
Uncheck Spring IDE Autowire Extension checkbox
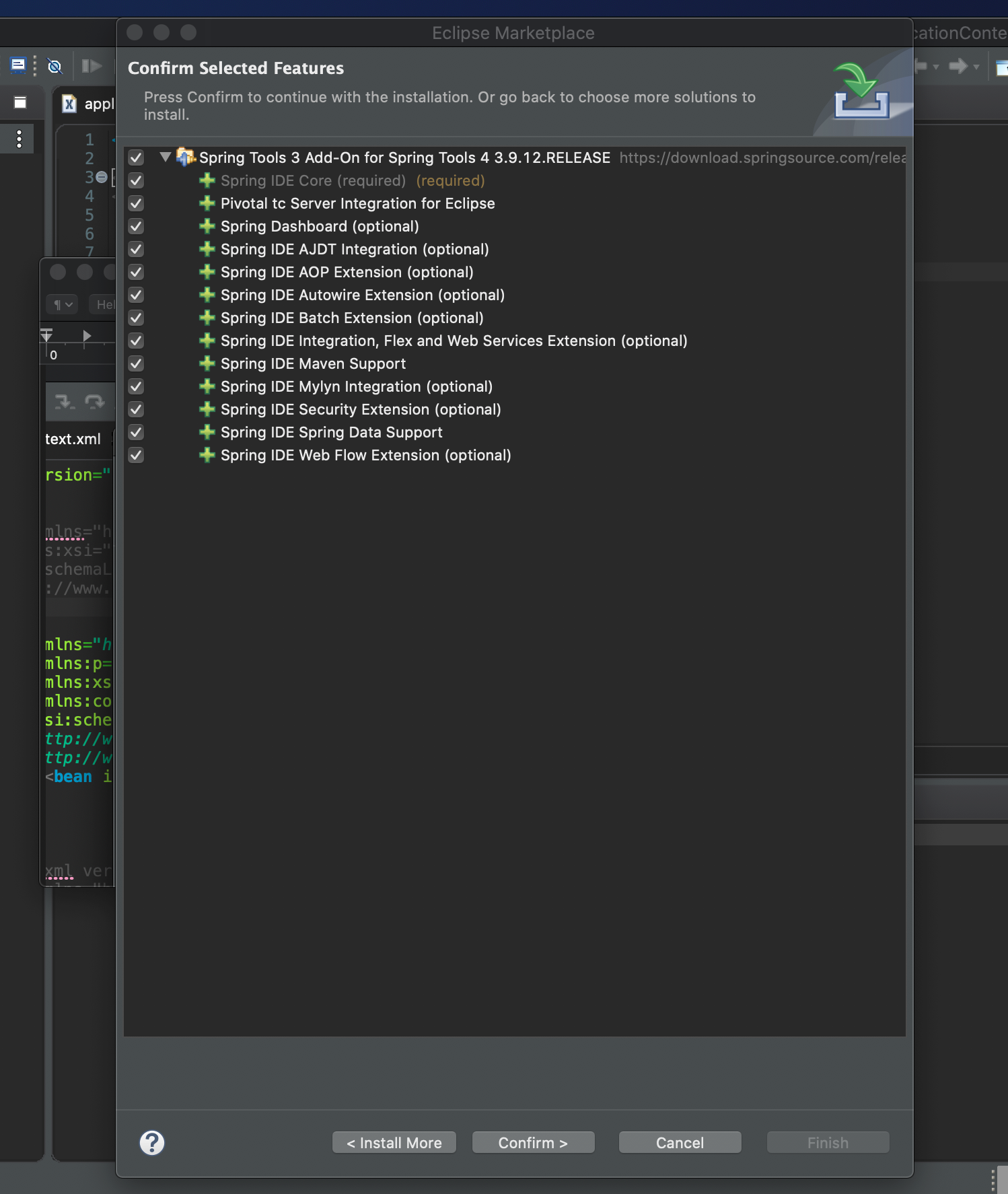pyautogui.click(x=136, y=295)
